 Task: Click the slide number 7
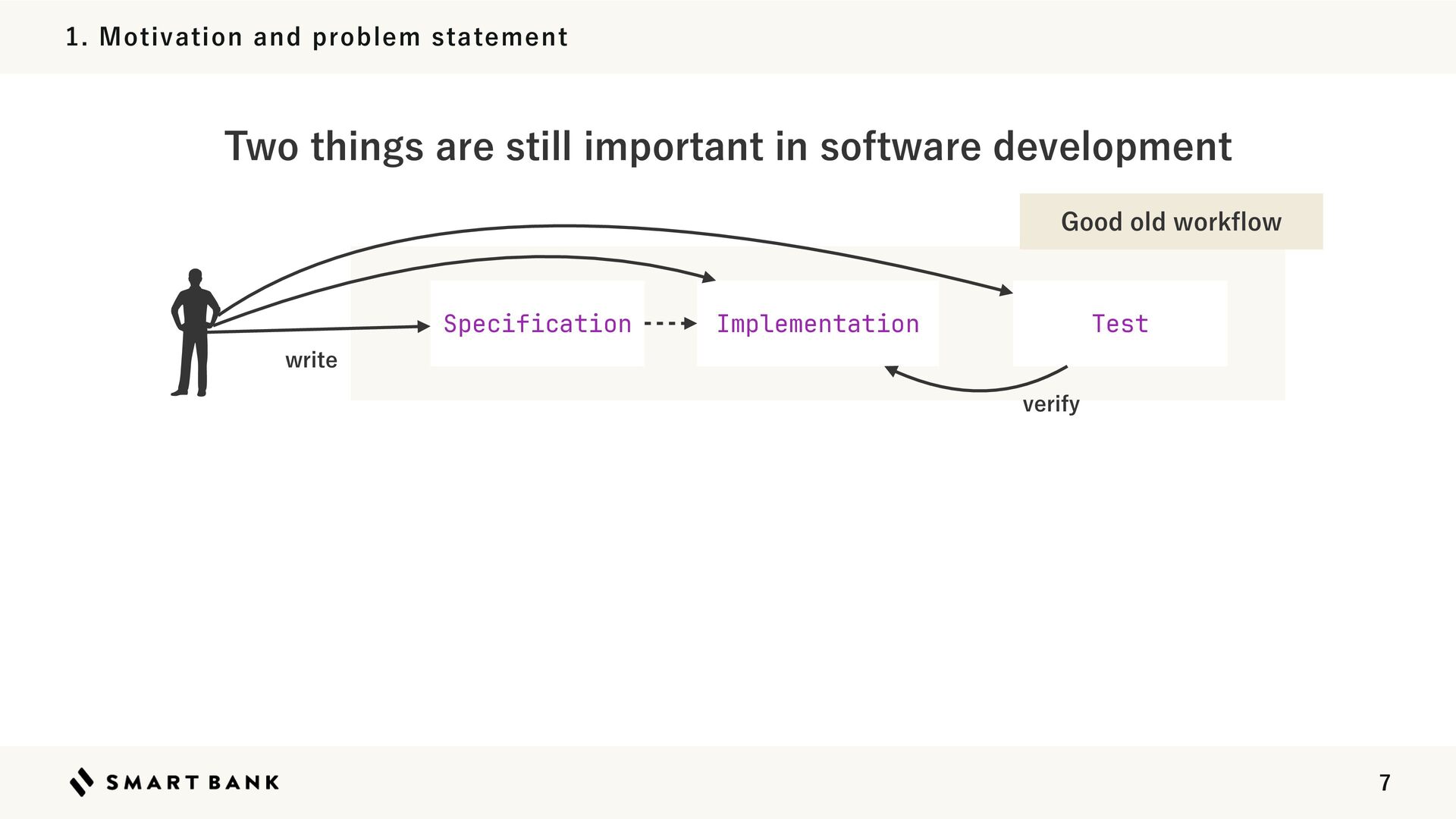coord(1385,783)
